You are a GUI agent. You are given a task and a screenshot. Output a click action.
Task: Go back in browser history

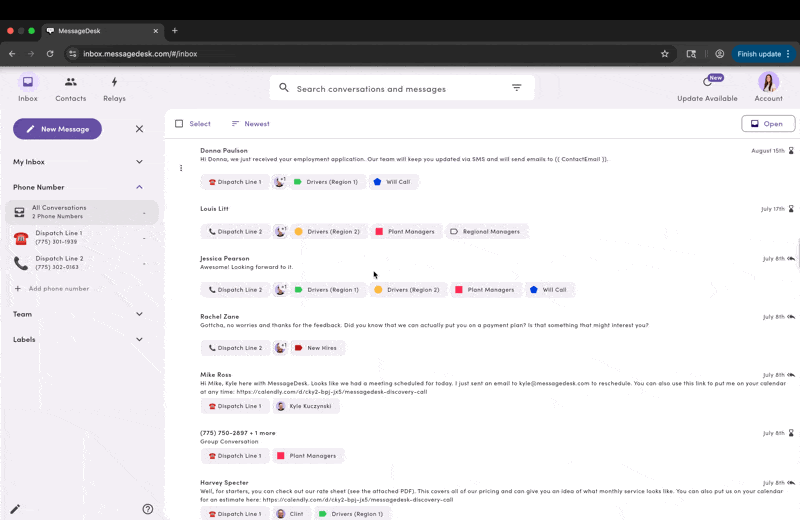[12, 54]
